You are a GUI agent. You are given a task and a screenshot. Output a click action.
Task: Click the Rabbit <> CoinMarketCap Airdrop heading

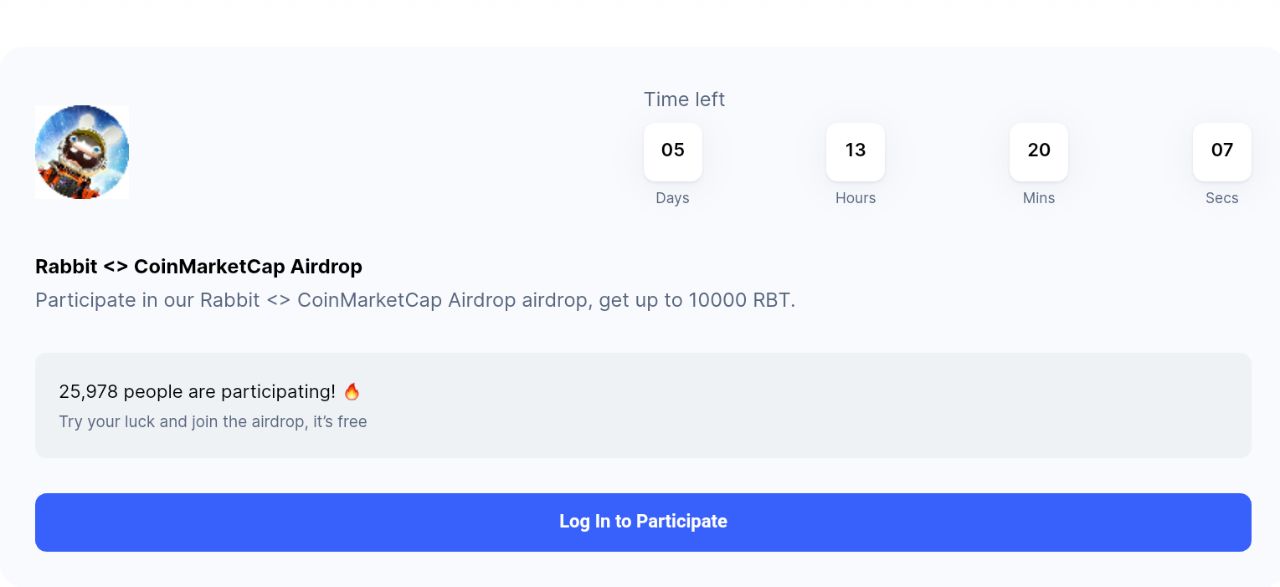point(198,267)
